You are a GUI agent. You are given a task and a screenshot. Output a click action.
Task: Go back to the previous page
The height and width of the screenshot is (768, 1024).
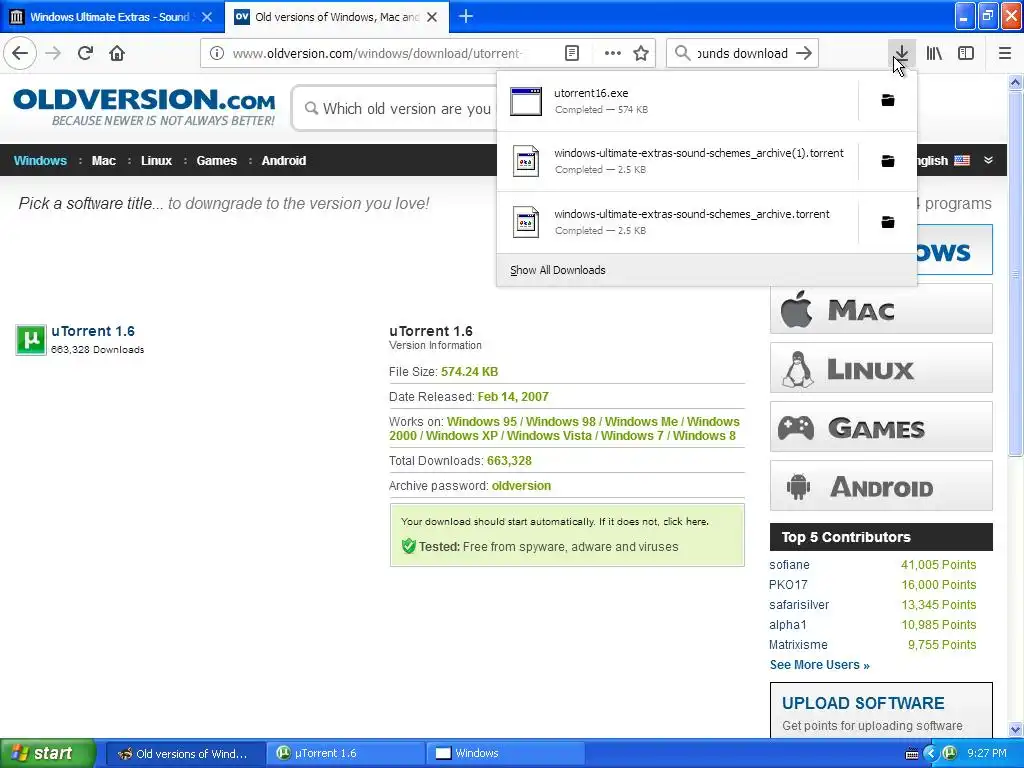tap(20, 53)
